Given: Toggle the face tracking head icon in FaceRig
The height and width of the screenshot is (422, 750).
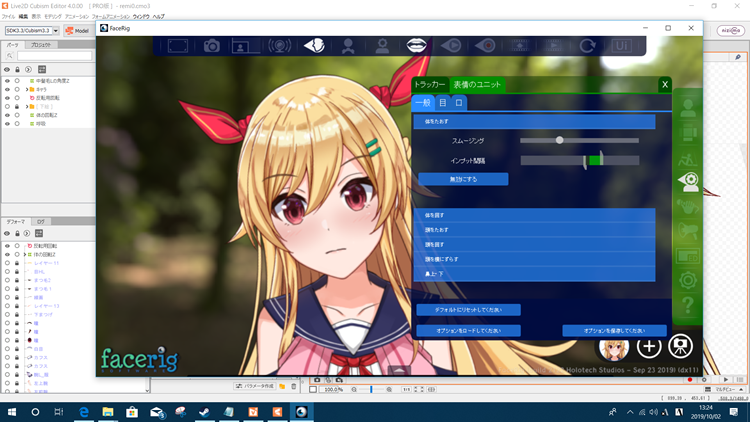Looking at the screenshot, I should click(314, 46).
